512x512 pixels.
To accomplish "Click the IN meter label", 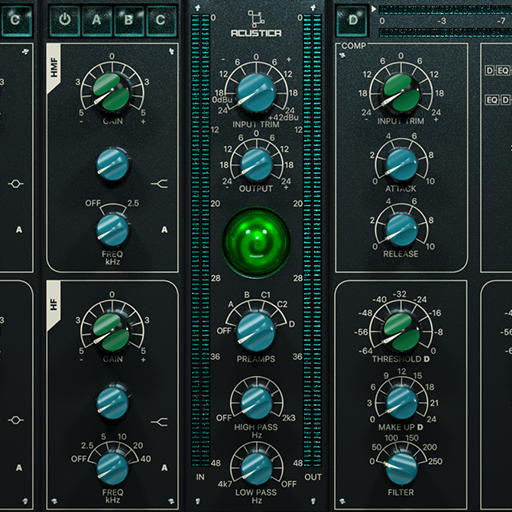I will point(200,477).
